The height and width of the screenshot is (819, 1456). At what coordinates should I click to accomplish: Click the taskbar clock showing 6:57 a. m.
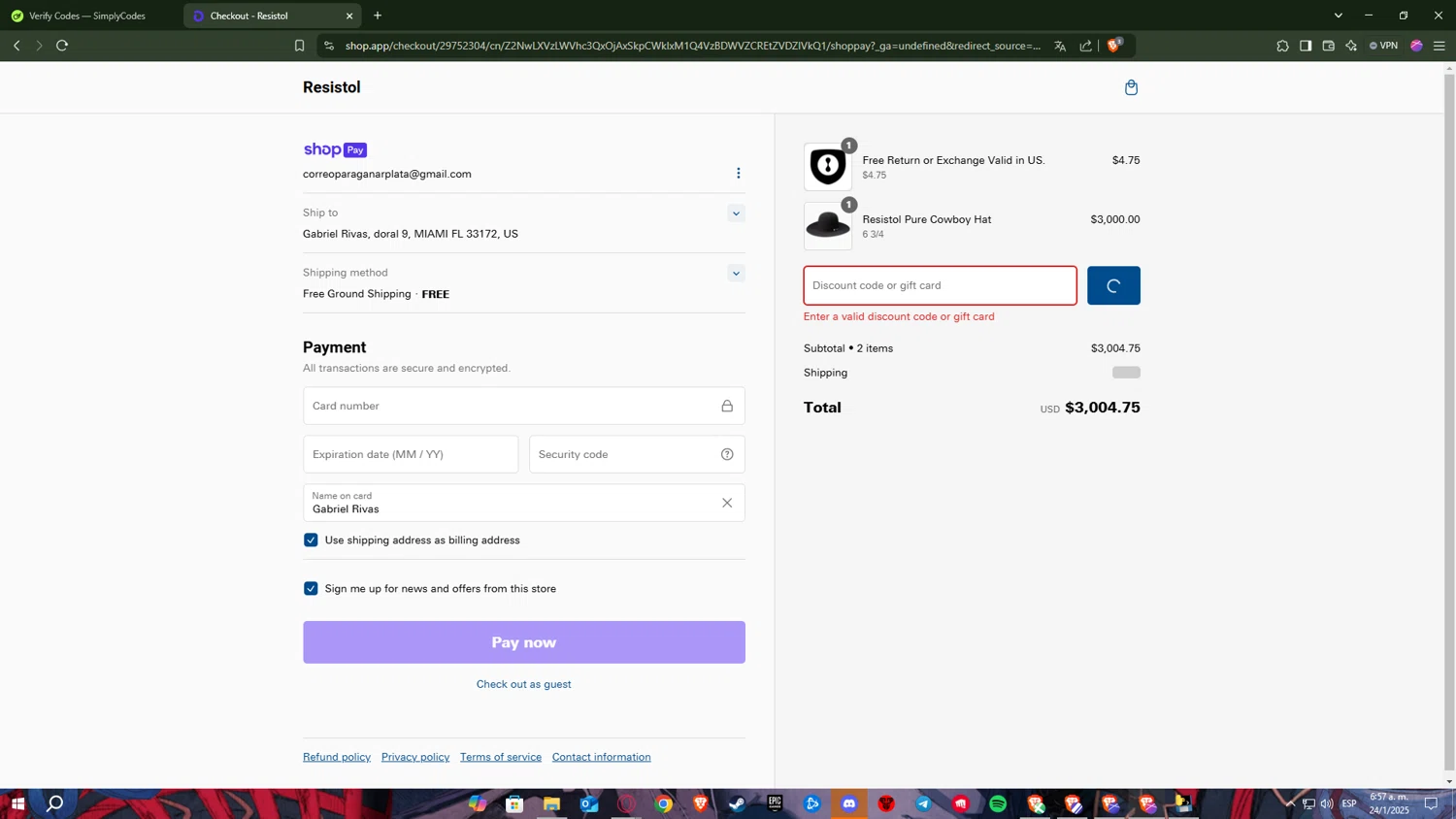1389,803
